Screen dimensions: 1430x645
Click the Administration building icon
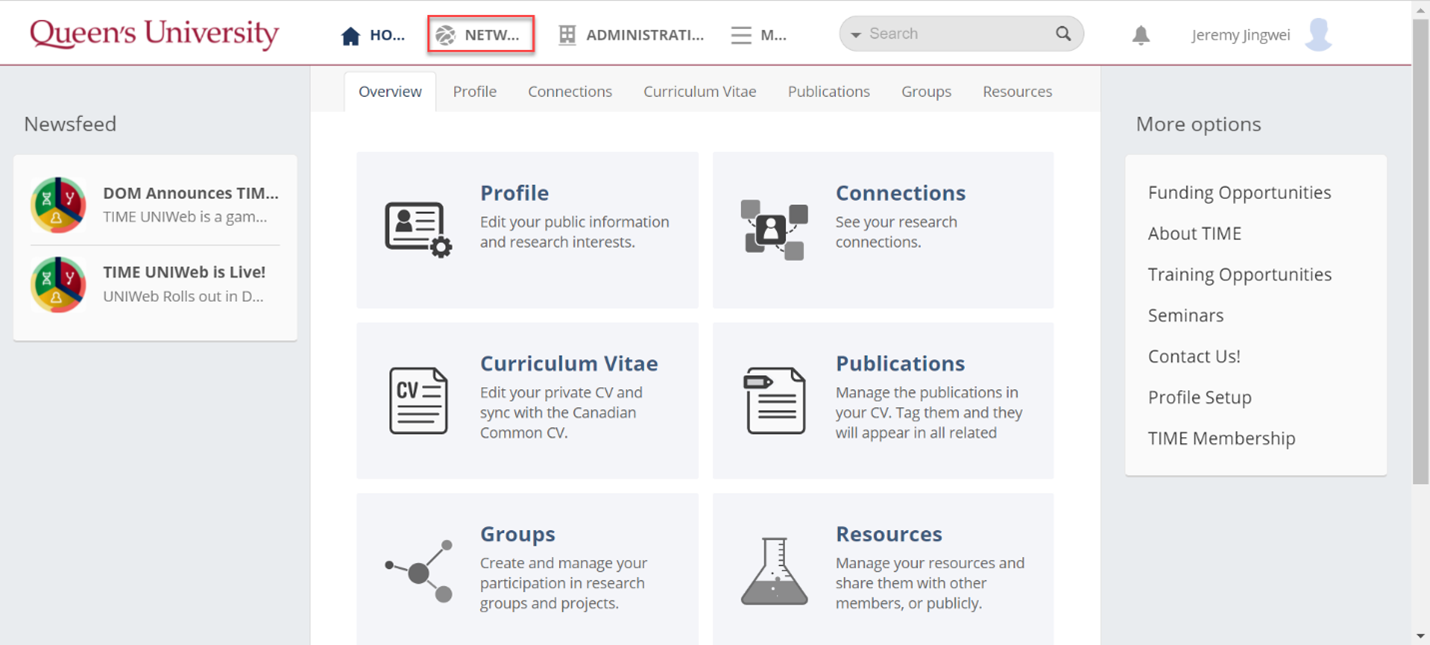pyautogui.click(x=567, y=35)
